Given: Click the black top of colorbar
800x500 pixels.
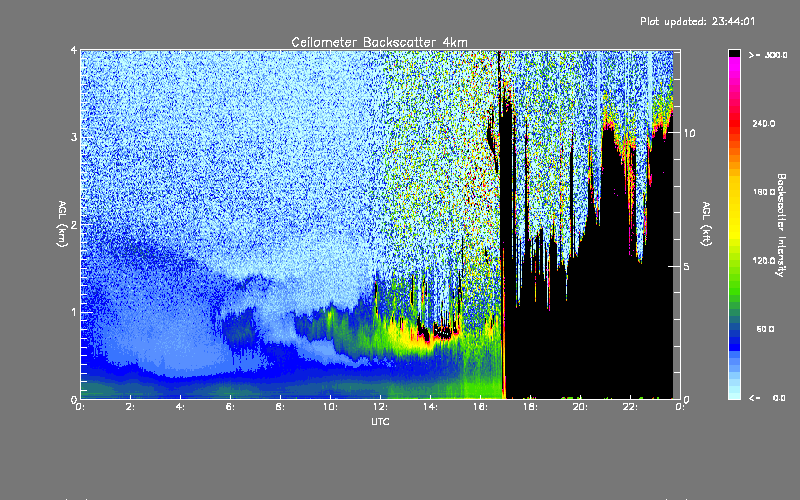Looking at the screenshot, I should (734, 53).
